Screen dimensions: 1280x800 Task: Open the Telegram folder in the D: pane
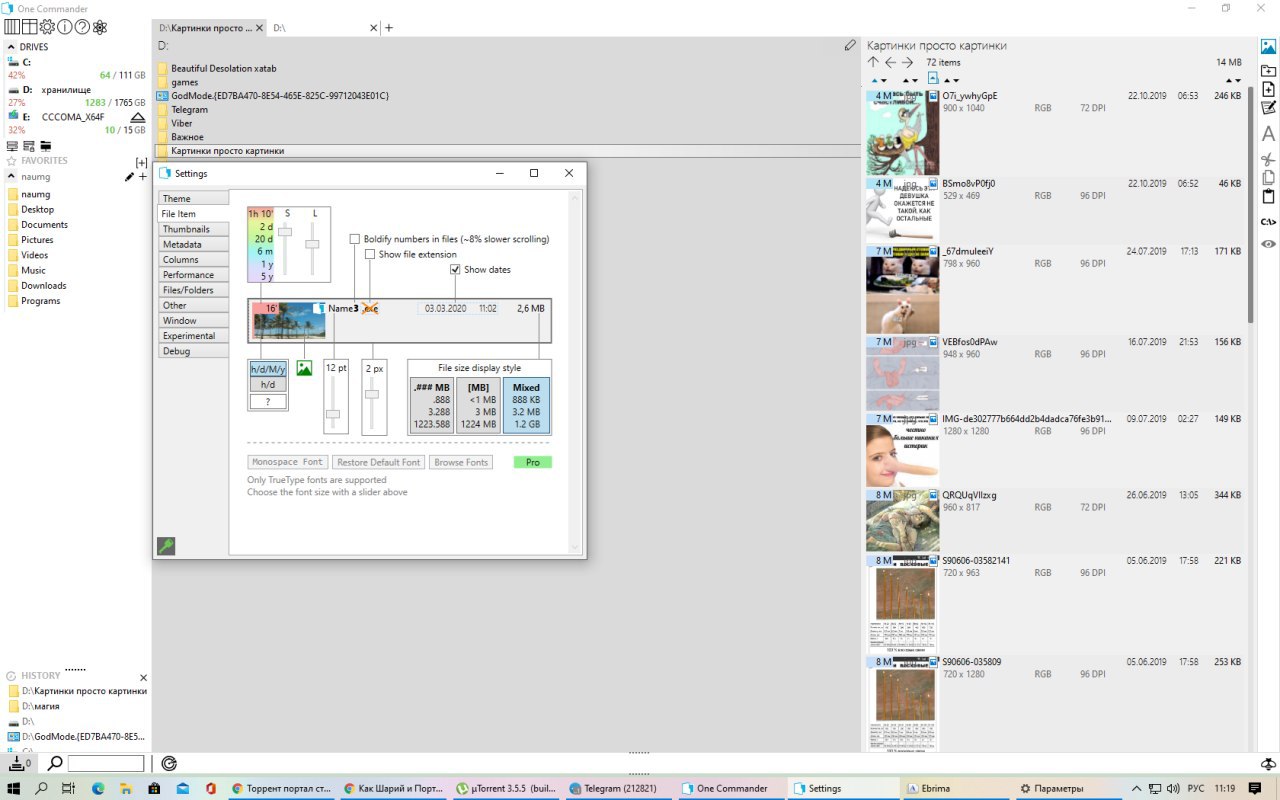coord(189,109)
